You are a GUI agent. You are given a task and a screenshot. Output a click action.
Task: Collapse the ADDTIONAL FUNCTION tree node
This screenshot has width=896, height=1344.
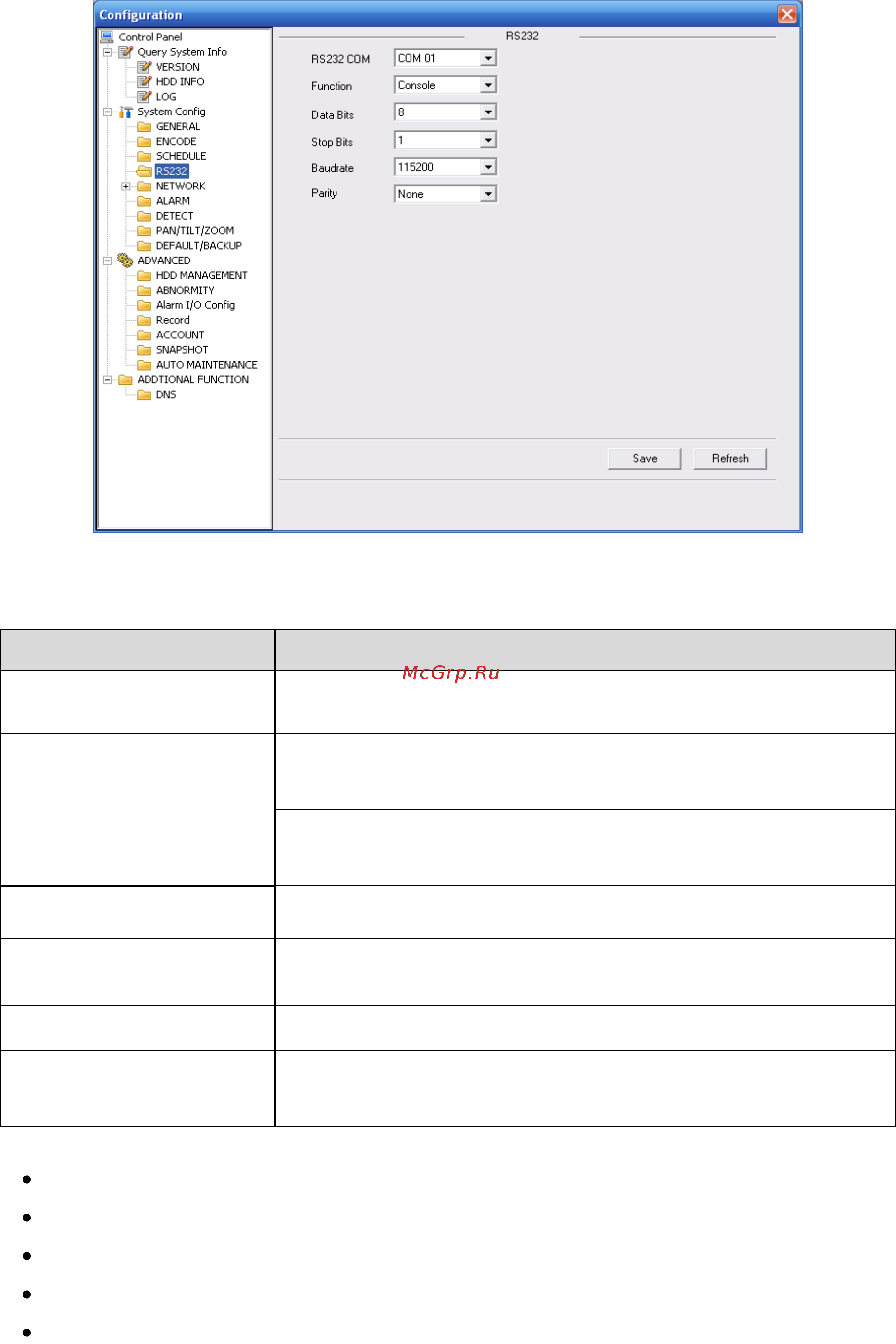click(x=107, y=379)
